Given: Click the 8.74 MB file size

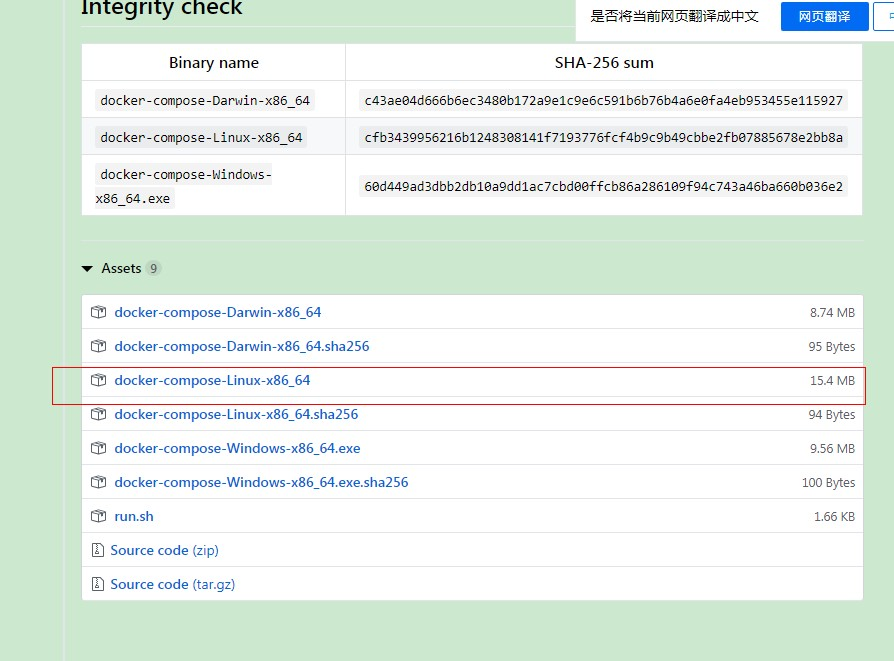Looking at the screenshot, I should [832, 313].
